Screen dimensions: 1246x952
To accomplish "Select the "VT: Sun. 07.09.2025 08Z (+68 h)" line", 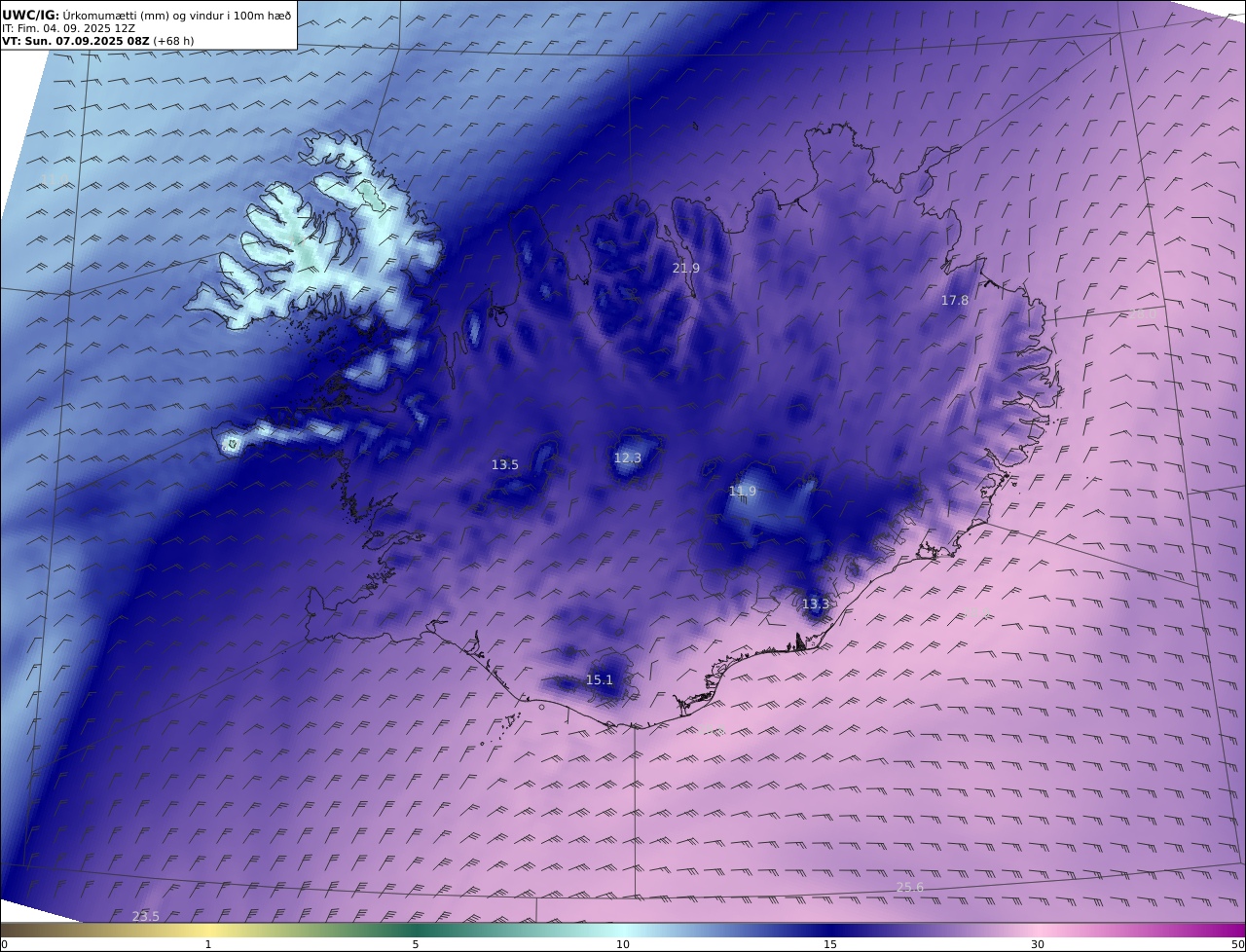I will click(97, 41).
